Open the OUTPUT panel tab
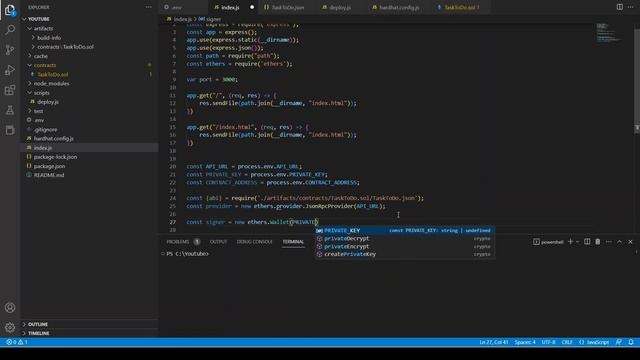This screenshot has height=360, width=640. click(218, 242)
